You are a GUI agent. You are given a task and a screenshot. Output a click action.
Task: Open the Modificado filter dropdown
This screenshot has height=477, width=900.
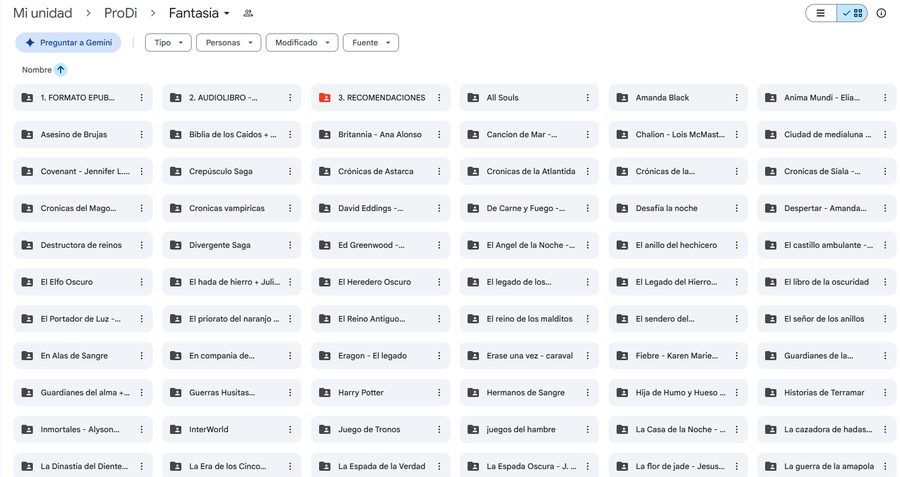click(302, 42)
